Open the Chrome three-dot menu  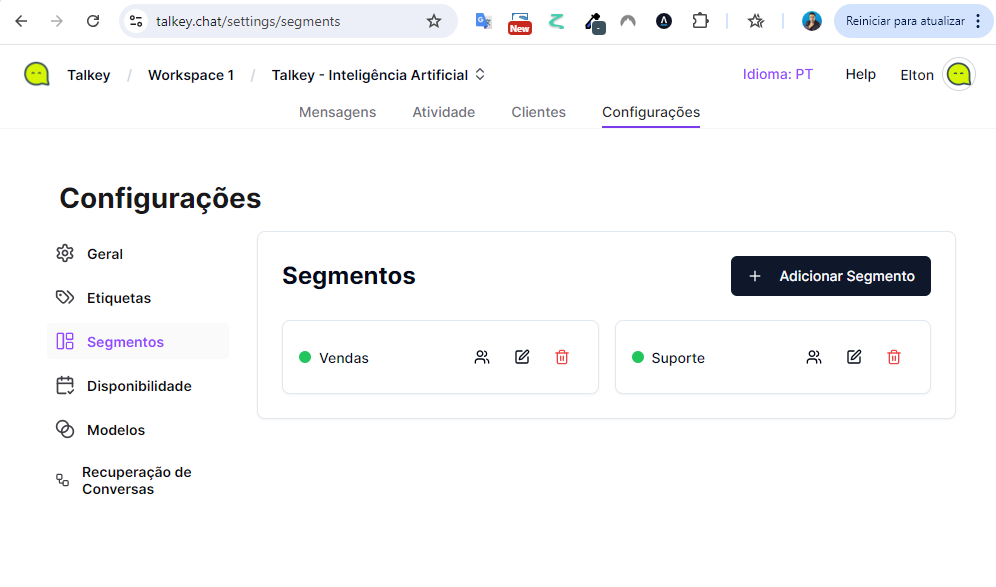click(978, 21)
